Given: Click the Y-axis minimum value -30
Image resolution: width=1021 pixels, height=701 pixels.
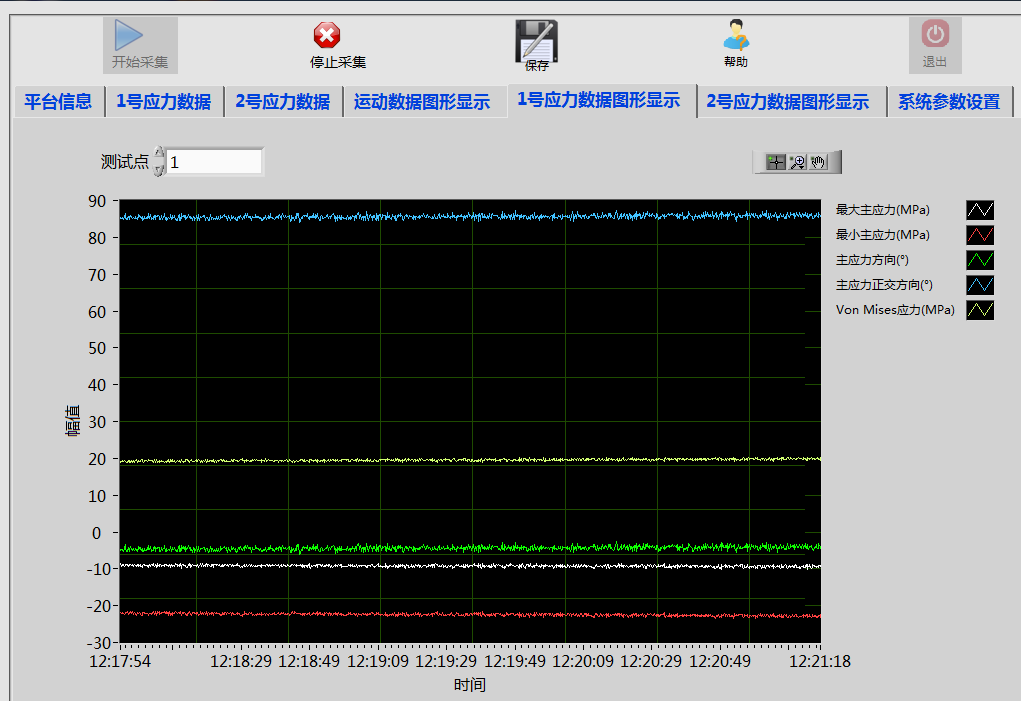Looking at the screenshot, I should coord(98,642).
